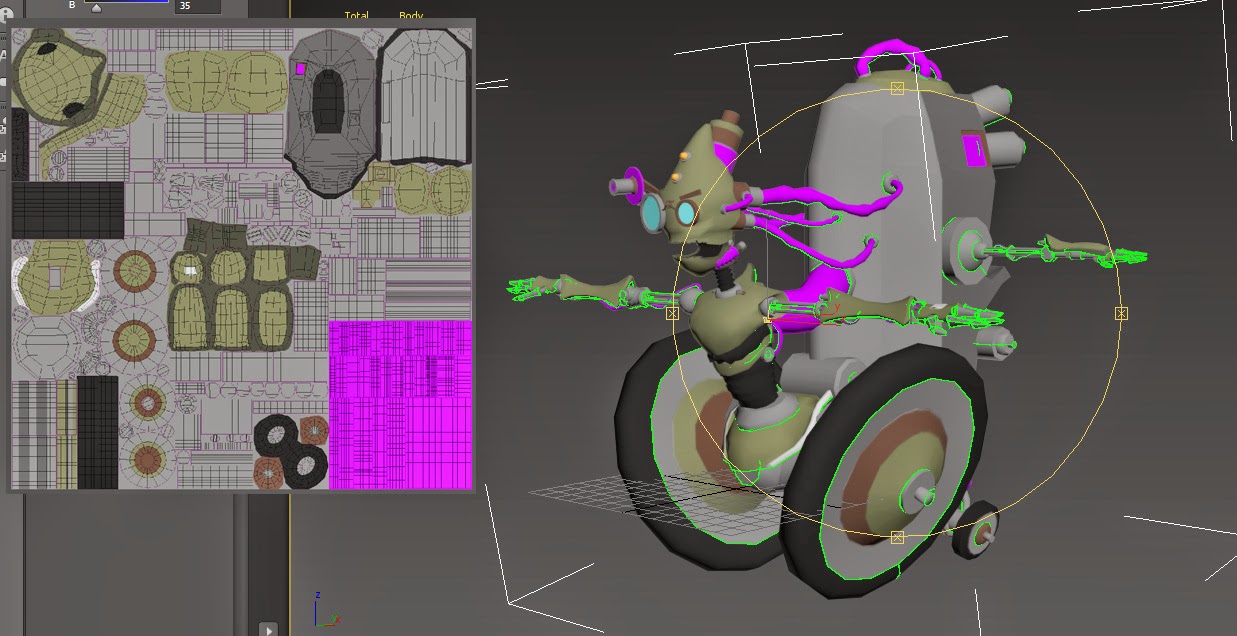Click the top handle of the yellow rotation gizmo

click(897, 89)
